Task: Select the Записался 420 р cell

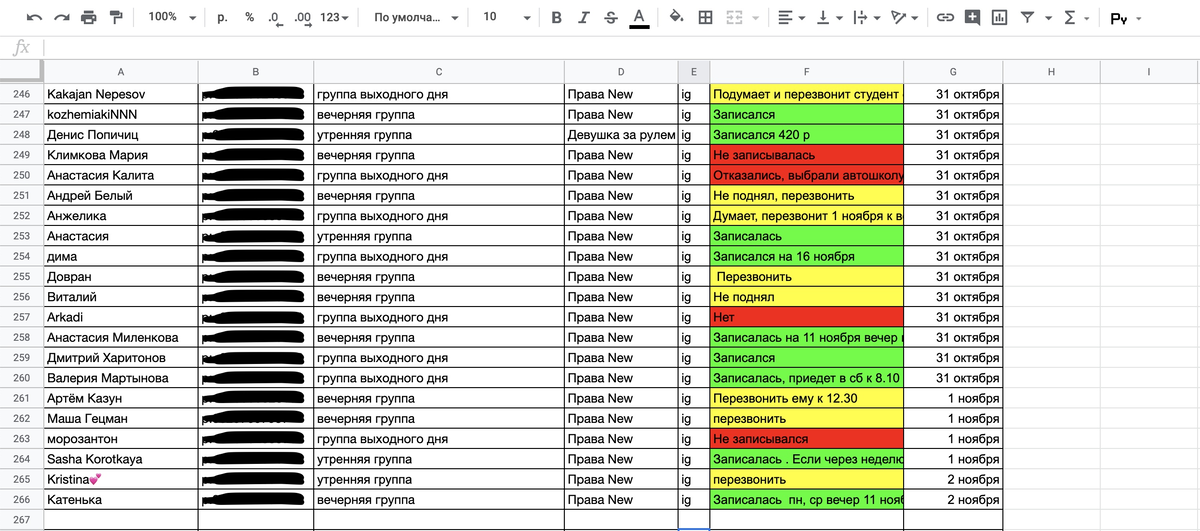Action: (x=806, y=135)
